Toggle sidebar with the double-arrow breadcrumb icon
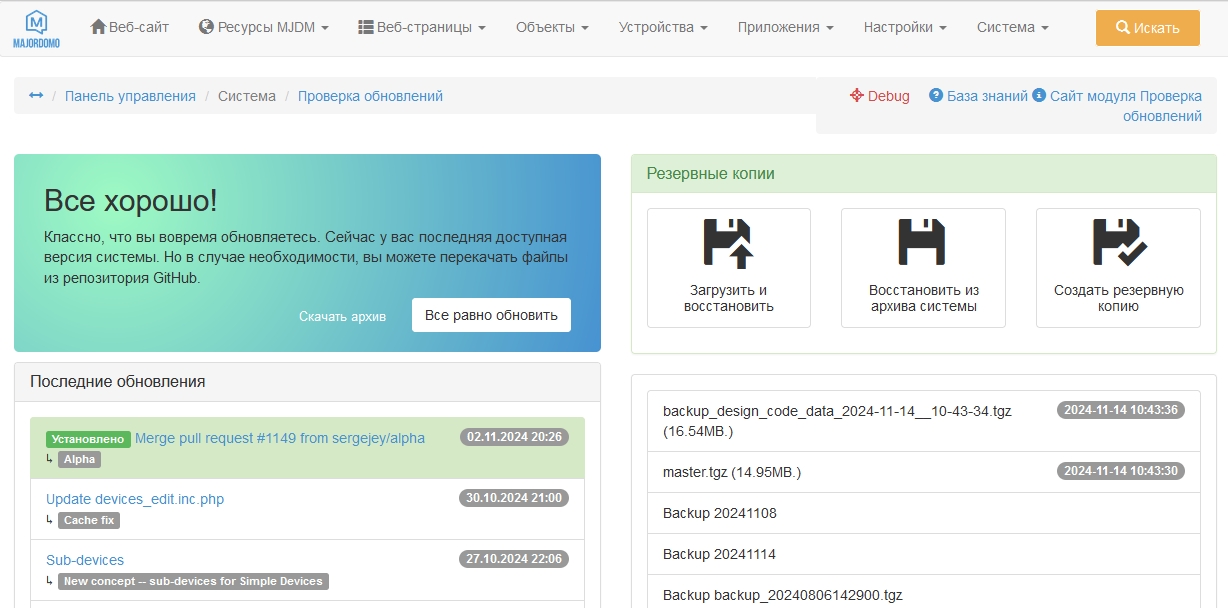This screenshot has width=1228, height=608. pyautogui.click(x=36, y=96)
